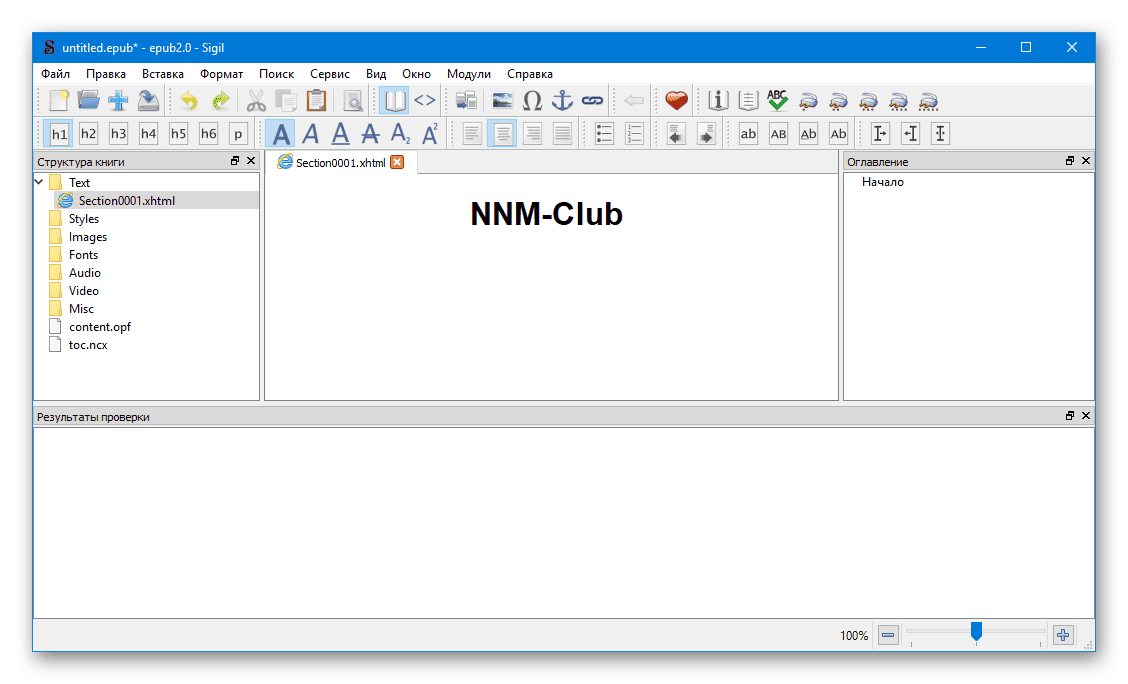Open the Формат menu
1128x684 pixels.
pos(222,74)
